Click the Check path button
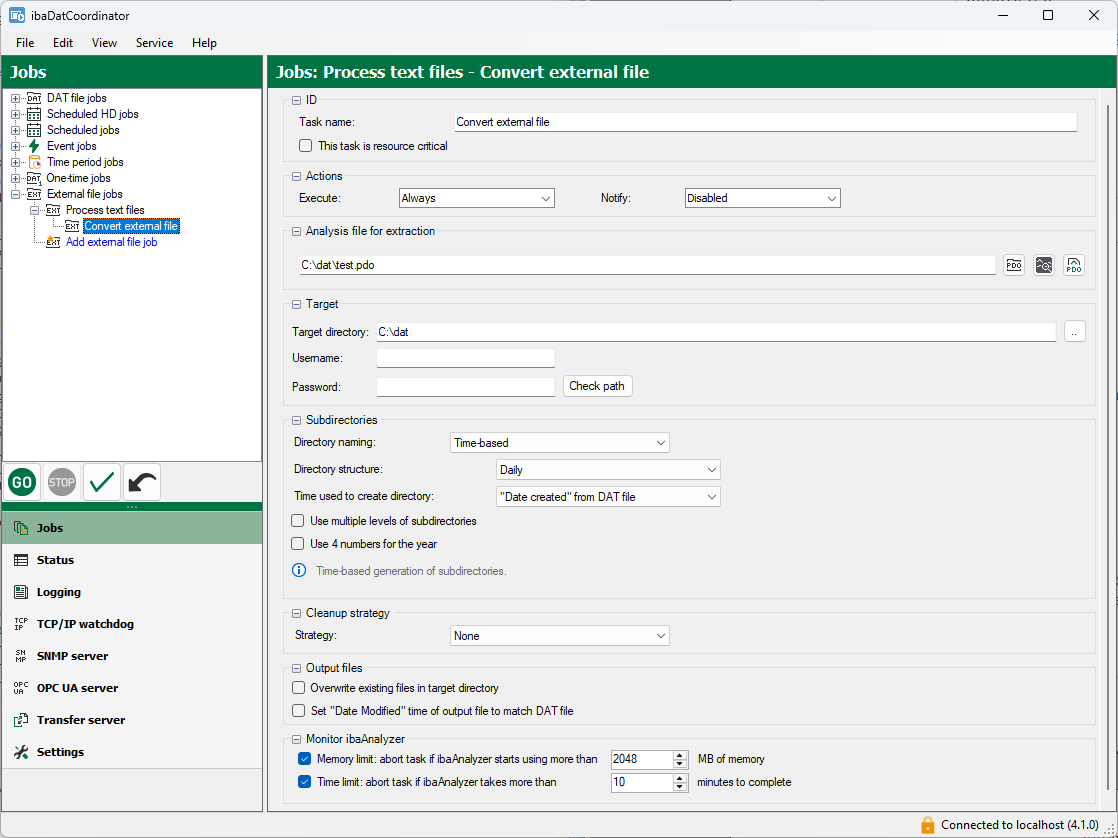This screenshot has height=838, width=1118. [597, 386]
